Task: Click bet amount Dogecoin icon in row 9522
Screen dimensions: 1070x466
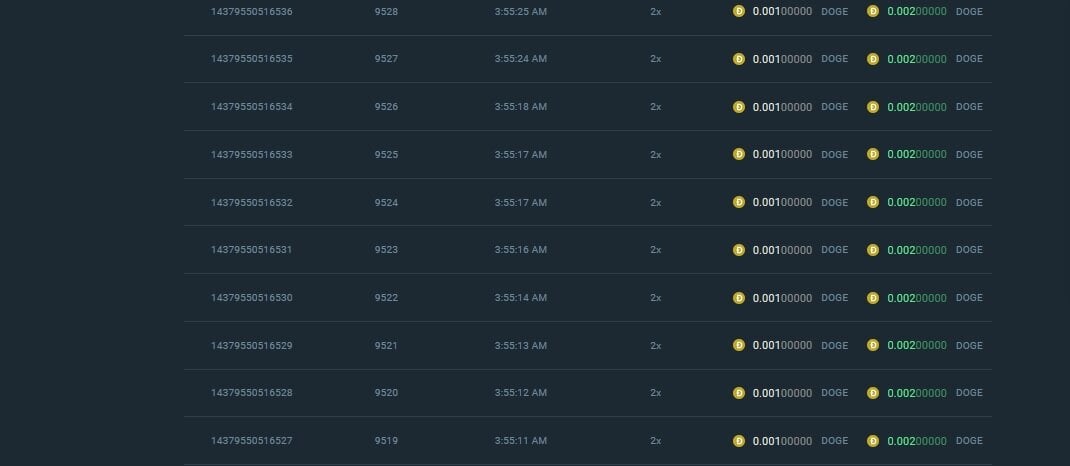Action: point(739,298)
